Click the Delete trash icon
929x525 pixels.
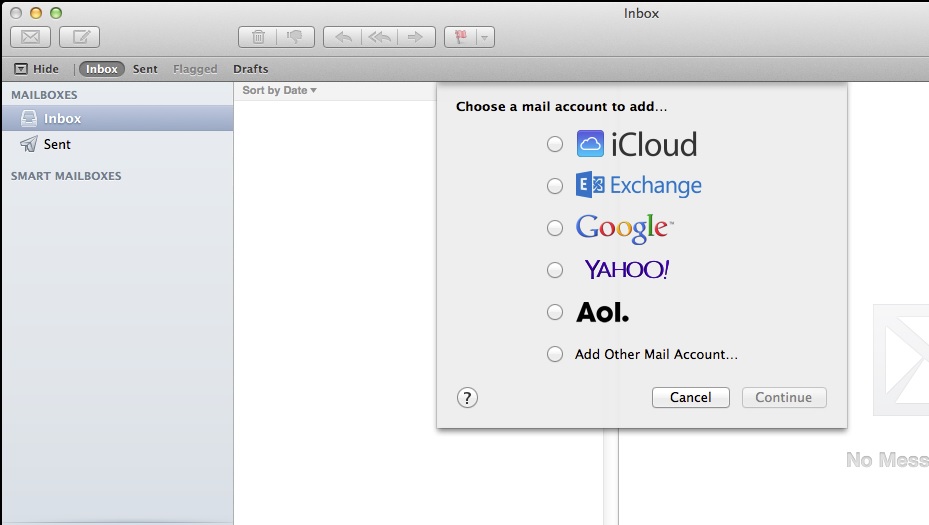[x=258, y=37]
